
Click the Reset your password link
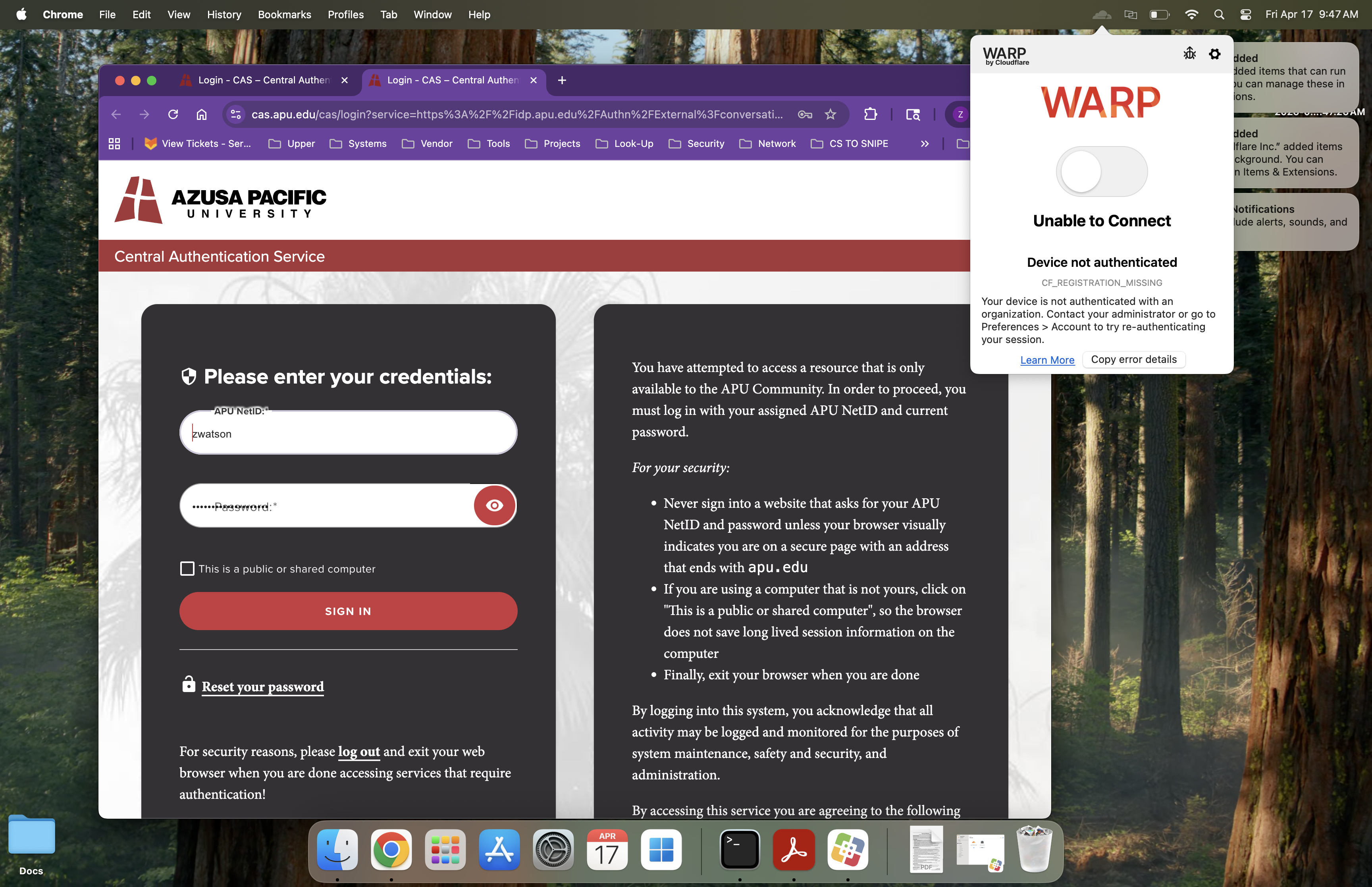tap(262, 686)
